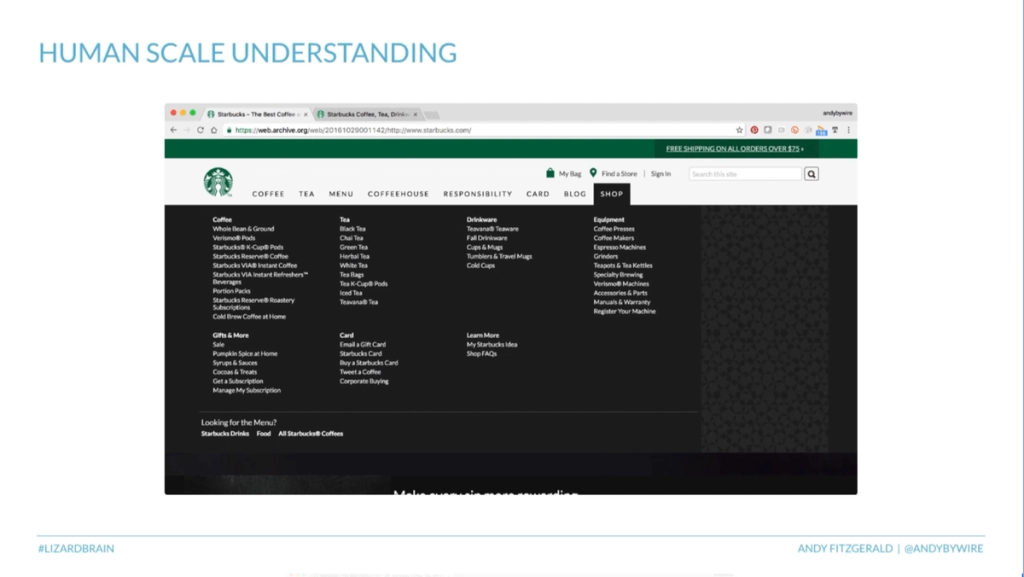Viewport: 1024px width, 577px height.
Task: Open the Shop FAQs link
Action: pyautogui.click(x=481, y=354)
